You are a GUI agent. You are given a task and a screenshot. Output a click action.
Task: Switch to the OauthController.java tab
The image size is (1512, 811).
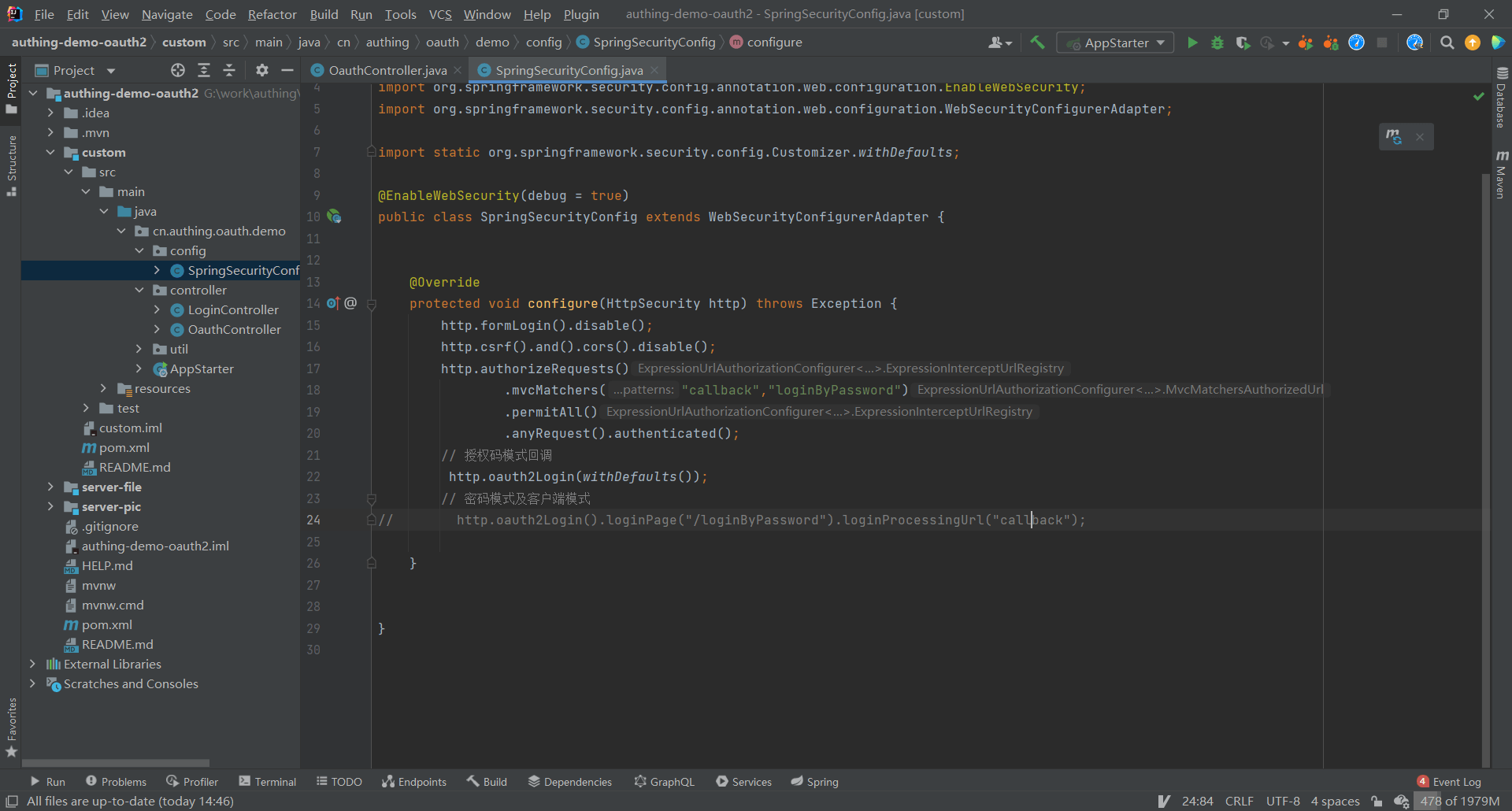pyautogui.click(x=387, y=70)
